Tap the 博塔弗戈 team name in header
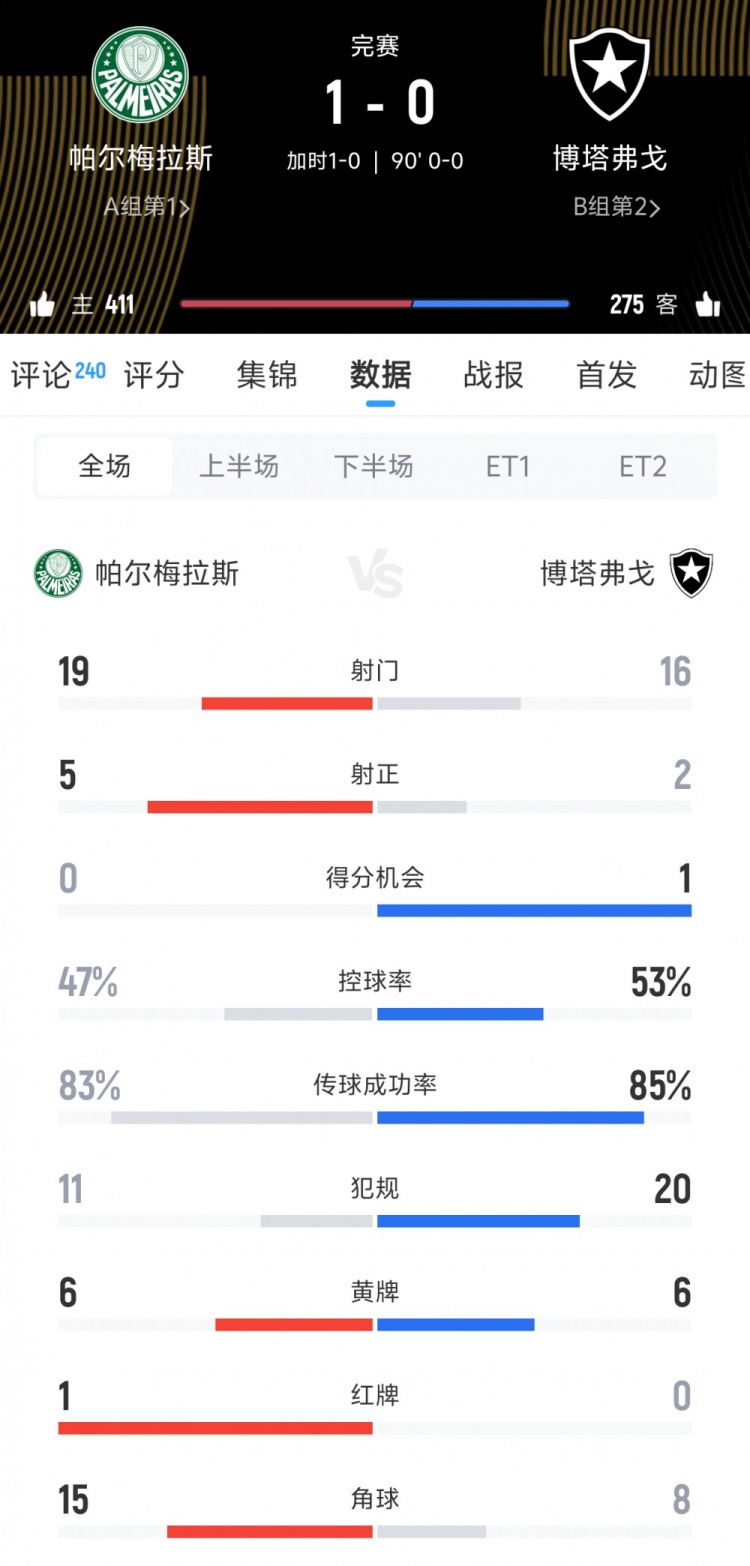750x1566 pixels. 610,158
